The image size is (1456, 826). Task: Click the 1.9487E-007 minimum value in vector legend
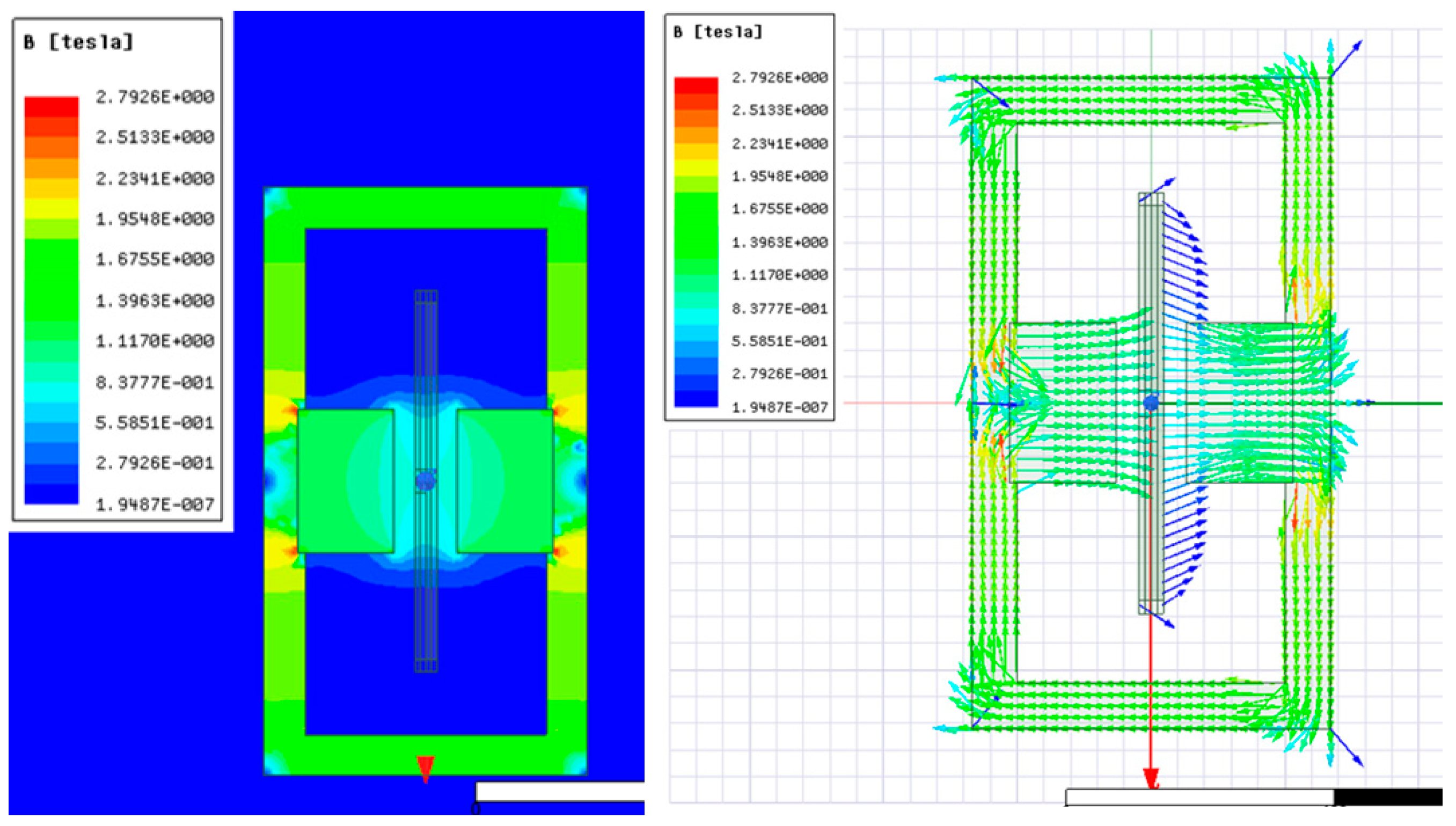(779, 407)
